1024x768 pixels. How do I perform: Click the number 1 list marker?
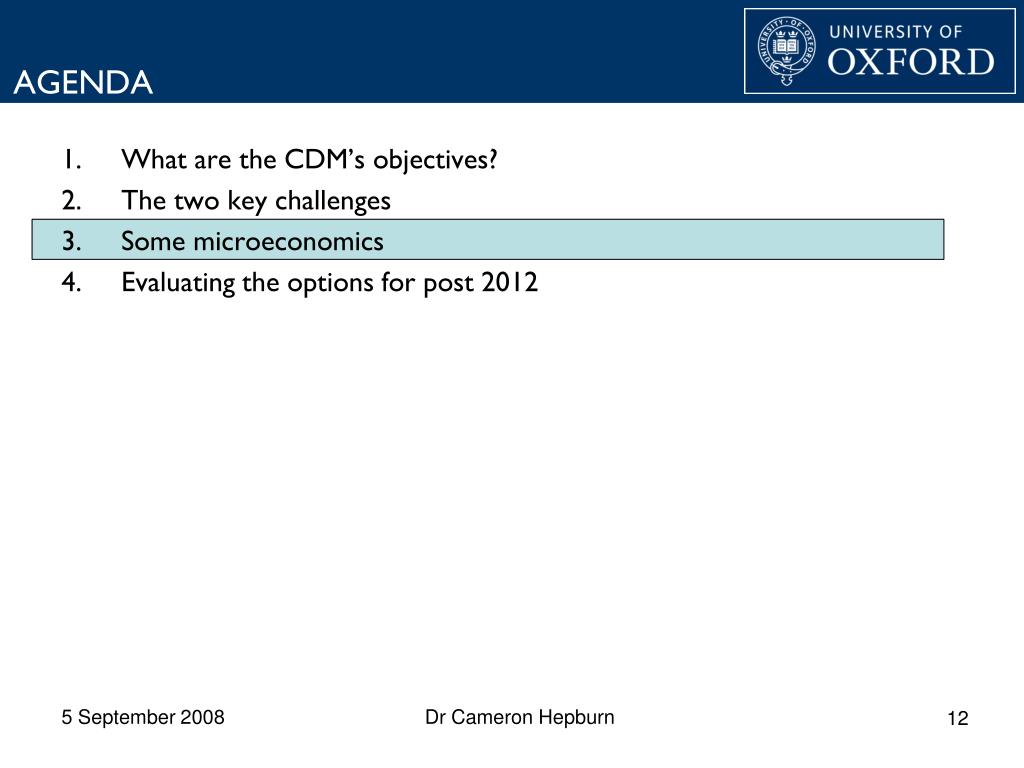click(x=72, y=160)
